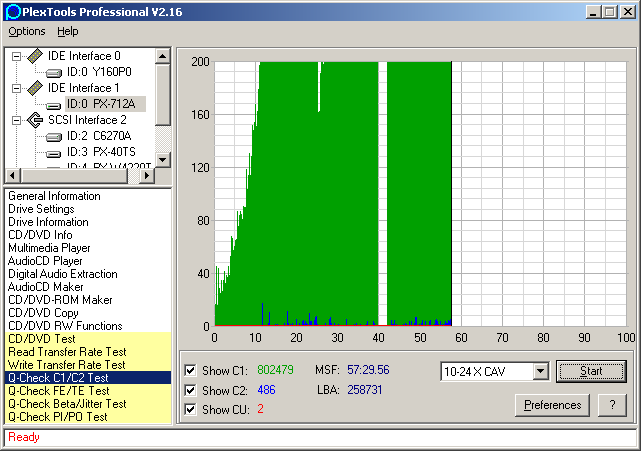Select the ID:0 Y160P0 drive
641x451 pixels.
pos(99,72)
